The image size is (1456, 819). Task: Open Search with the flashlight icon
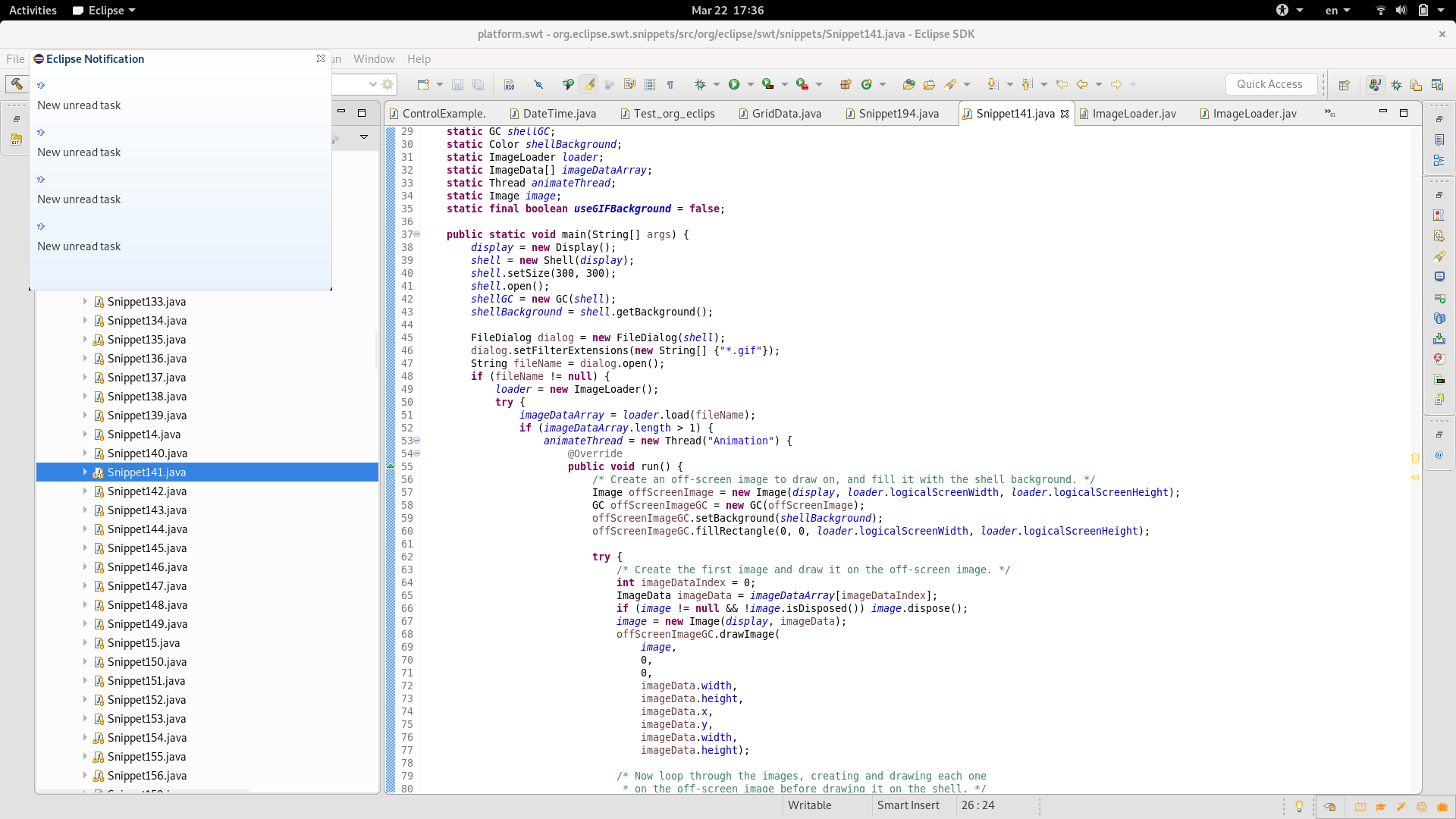point(950,84)
